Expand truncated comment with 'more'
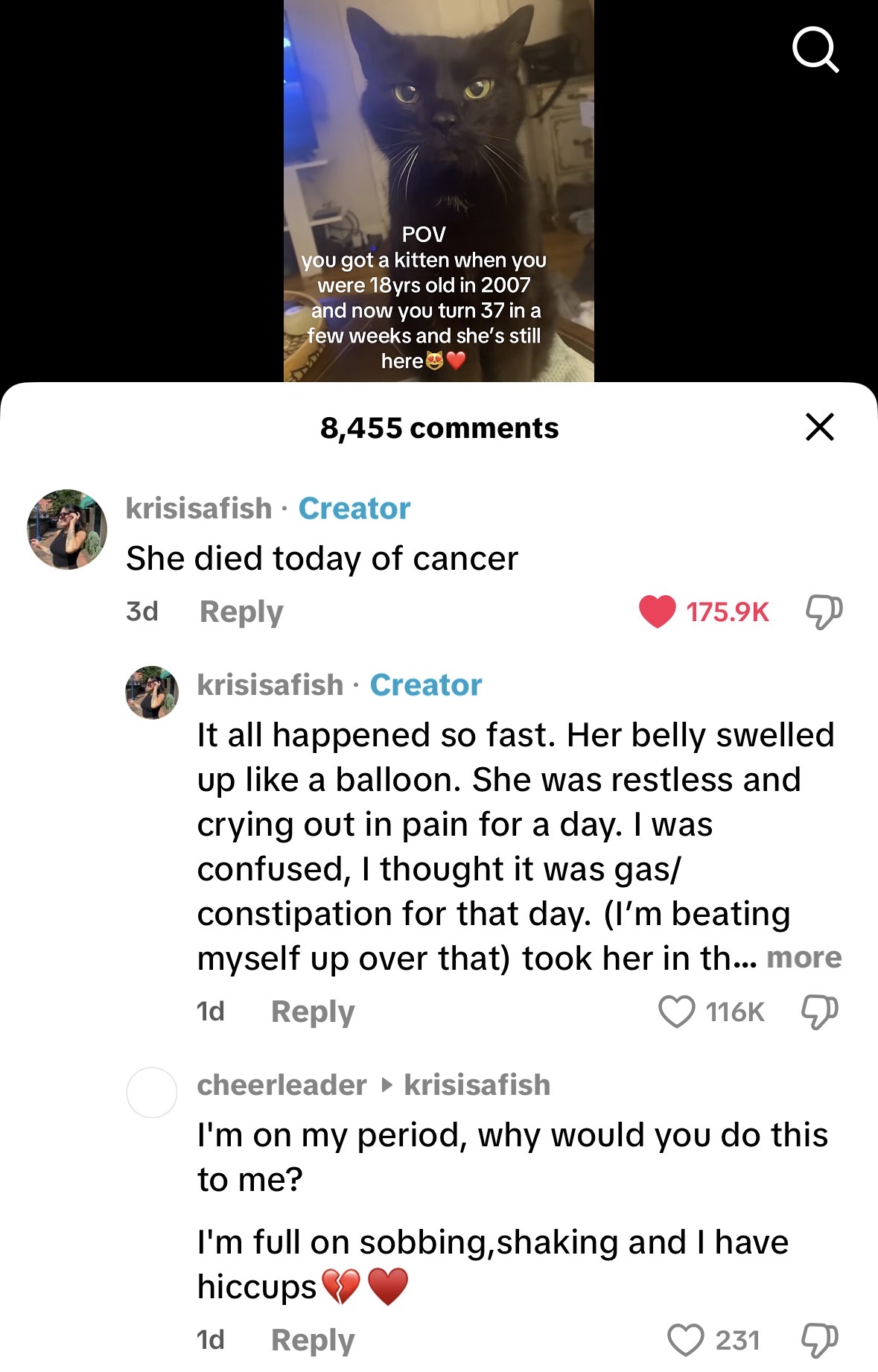Screen dimensions: 878x1372 (804, 958)
